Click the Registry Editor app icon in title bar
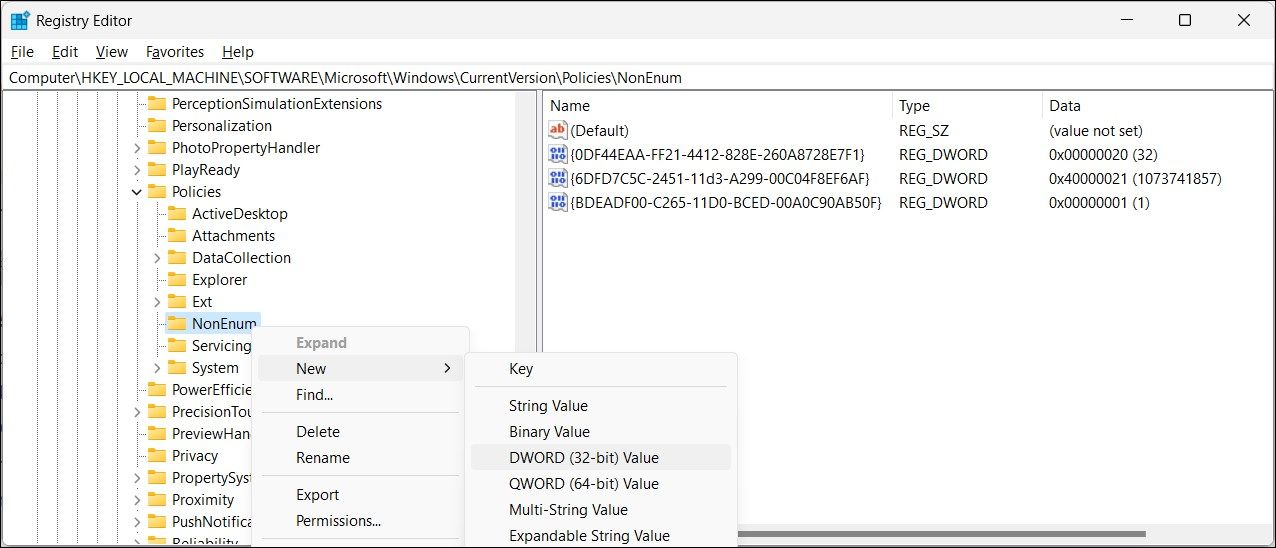 (x=19, y=20)
